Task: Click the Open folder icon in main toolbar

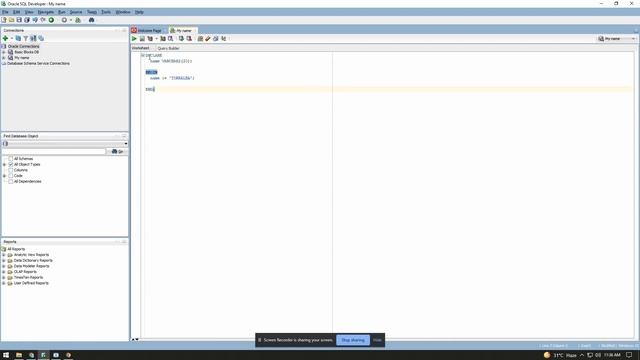Action: tap(11, 20)
